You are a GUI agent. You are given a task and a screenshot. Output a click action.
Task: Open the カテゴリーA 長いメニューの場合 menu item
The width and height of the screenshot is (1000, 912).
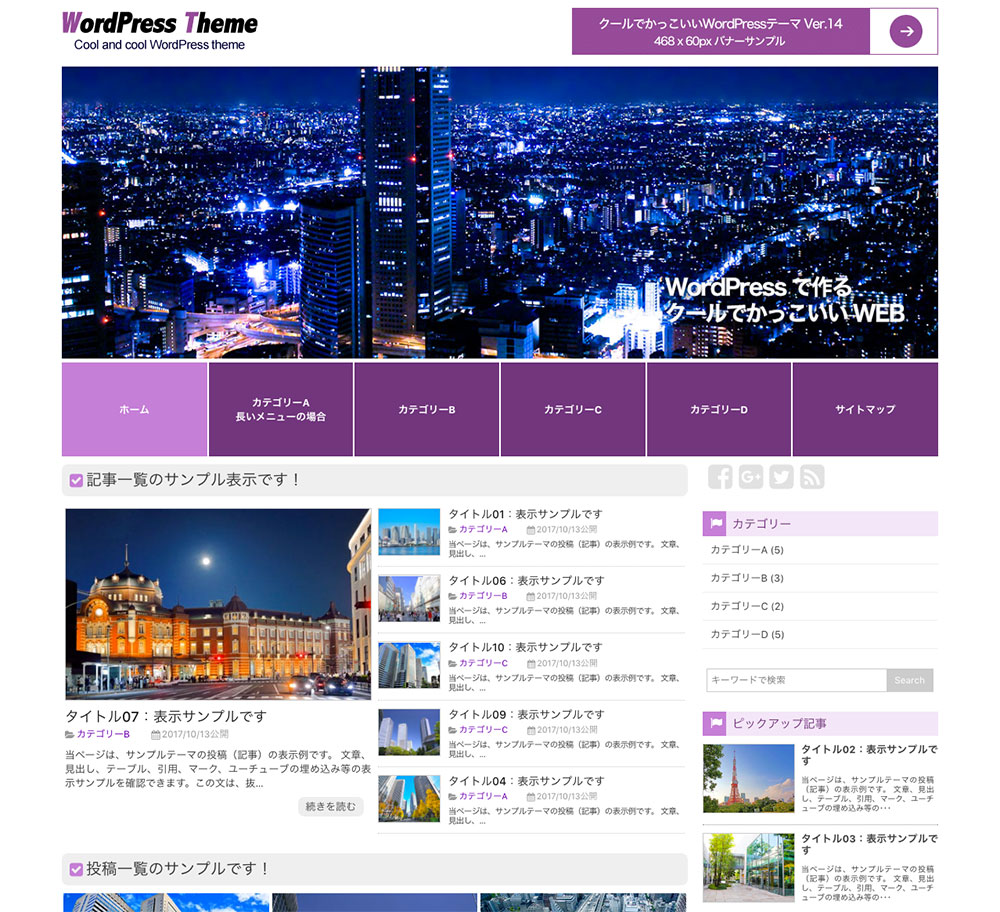coord(281,409)
